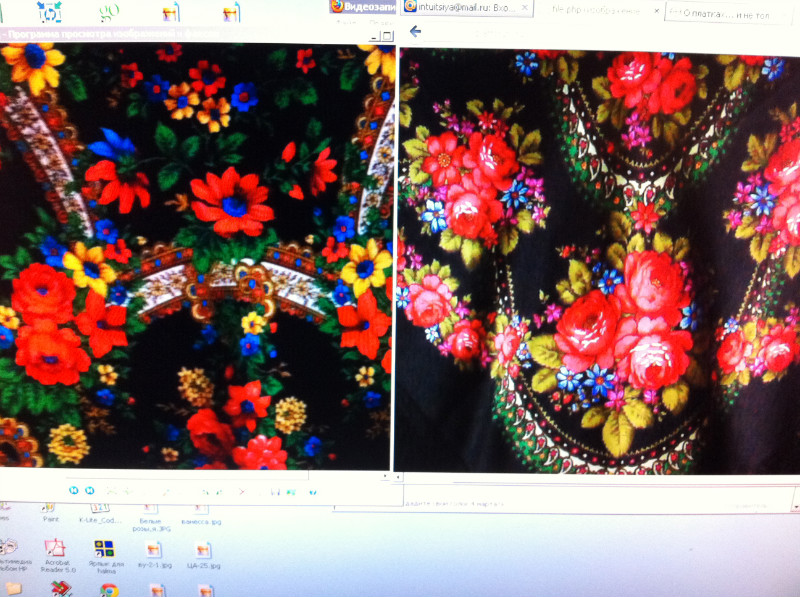Switch to the file.php изображение tab
Image resolution: width=800 pixels, height=597 pixels.
[x=605, y=9]
